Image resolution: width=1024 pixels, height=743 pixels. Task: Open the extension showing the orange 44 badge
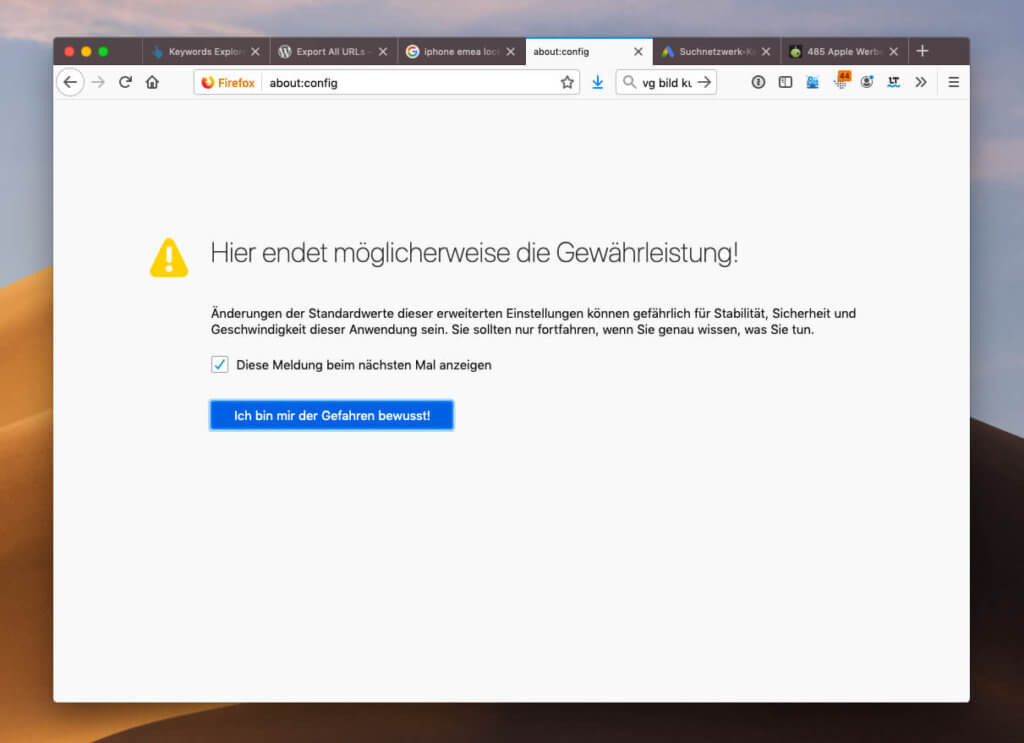[x=839, y=82]
